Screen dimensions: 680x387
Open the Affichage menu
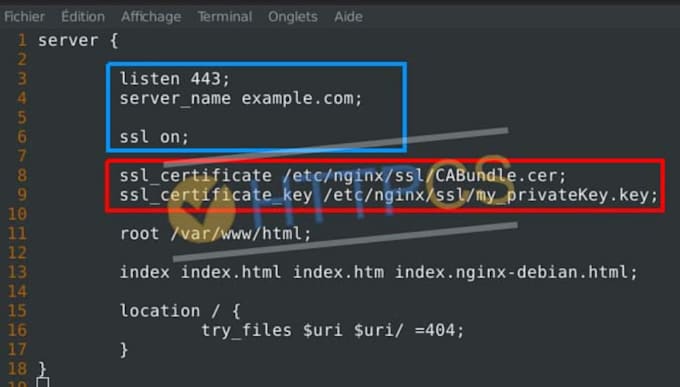pyautogui.click(x=151, y=16)
